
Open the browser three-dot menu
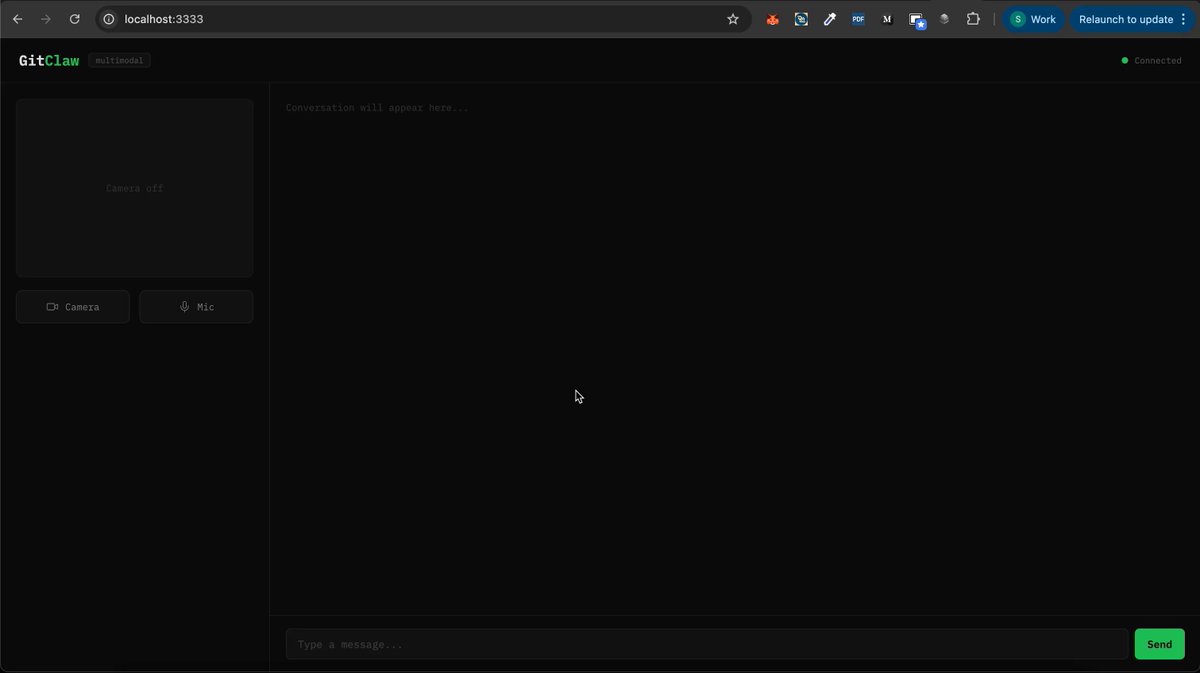1183,19
